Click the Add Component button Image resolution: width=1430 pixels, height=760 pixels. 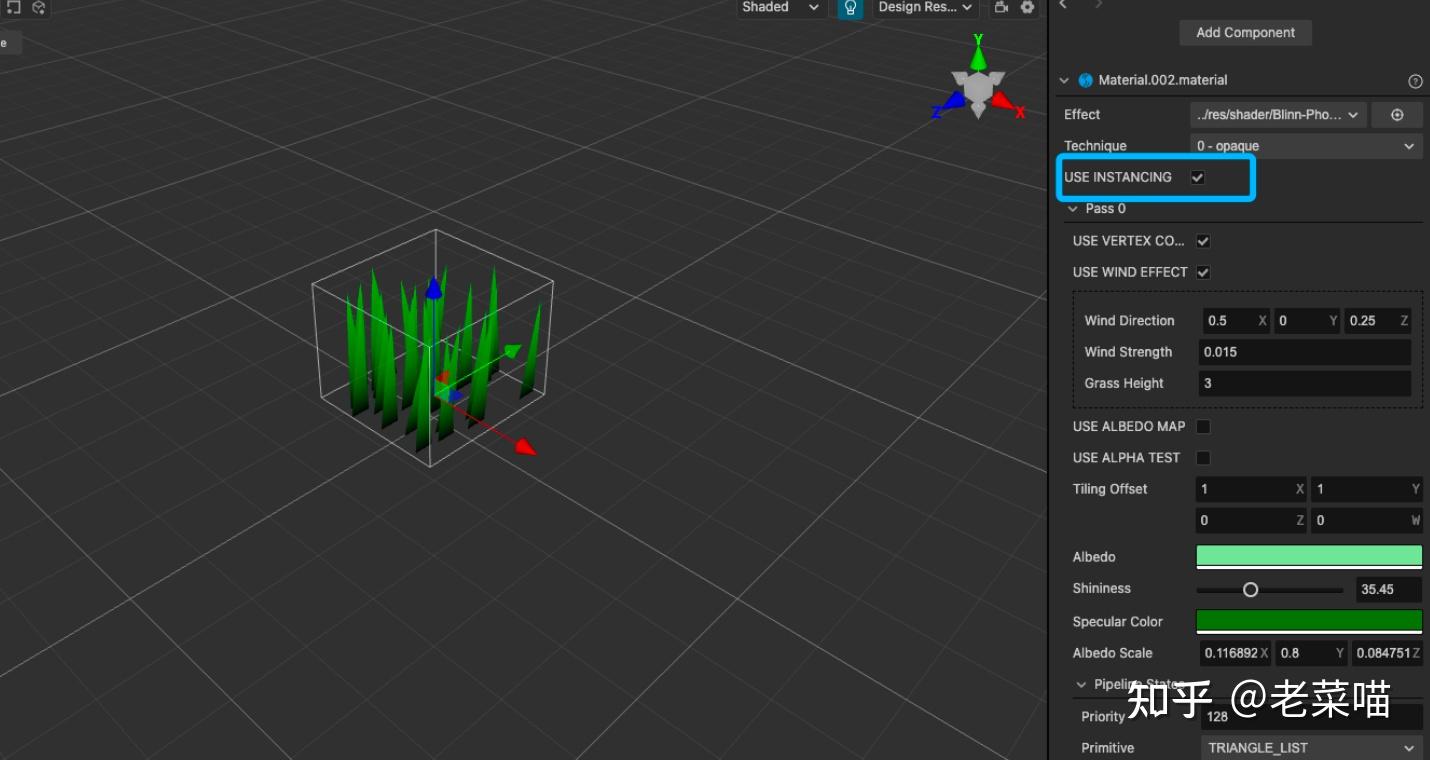[x=1245, y=32]
